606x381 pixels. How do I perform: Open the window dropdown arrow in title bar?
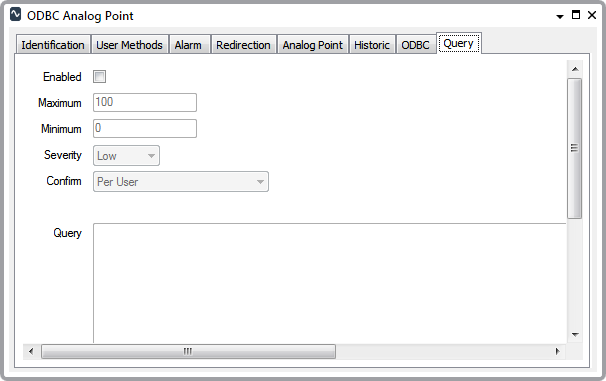point(560,16)
